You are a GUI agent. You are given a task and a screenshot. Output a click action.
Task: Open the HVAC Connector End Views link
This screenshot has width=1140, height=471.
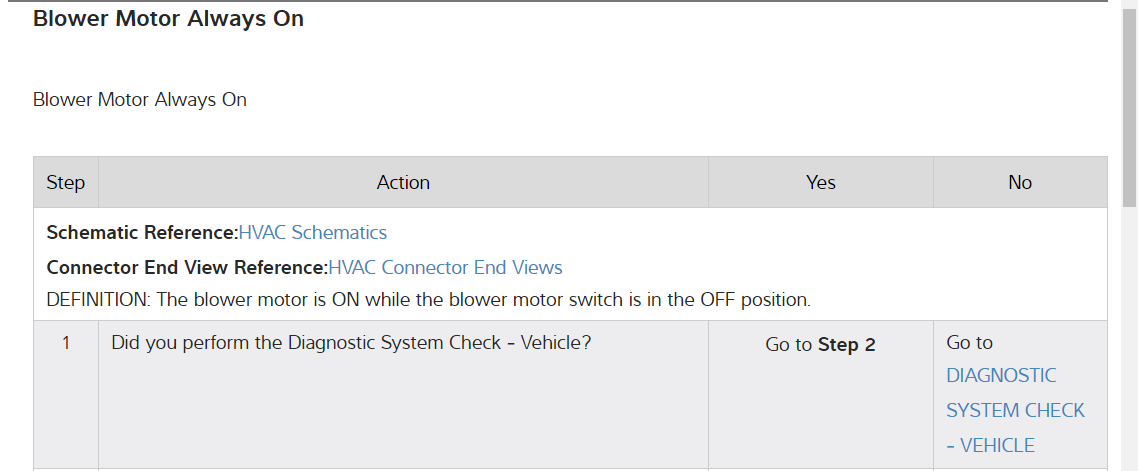pyautogui.click(x=445, y=268)
